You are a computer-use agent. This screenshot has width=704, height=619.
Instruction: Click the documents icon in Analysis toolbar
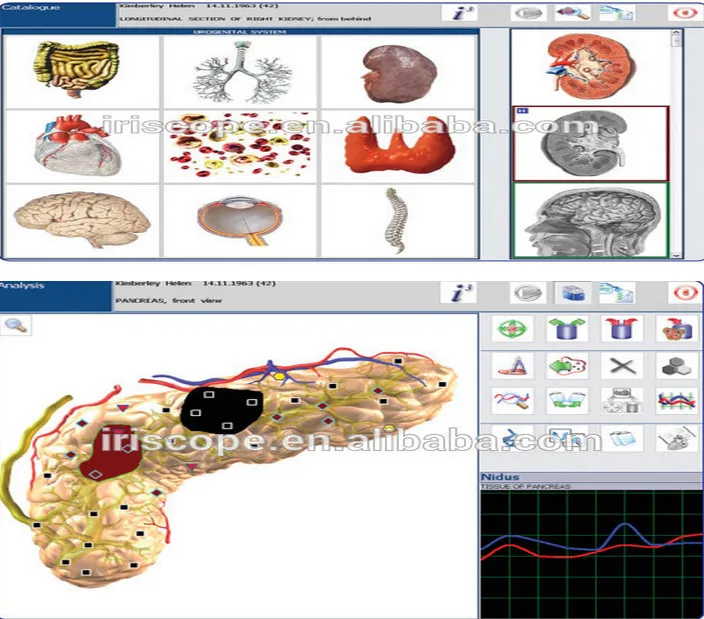[617, 293]
